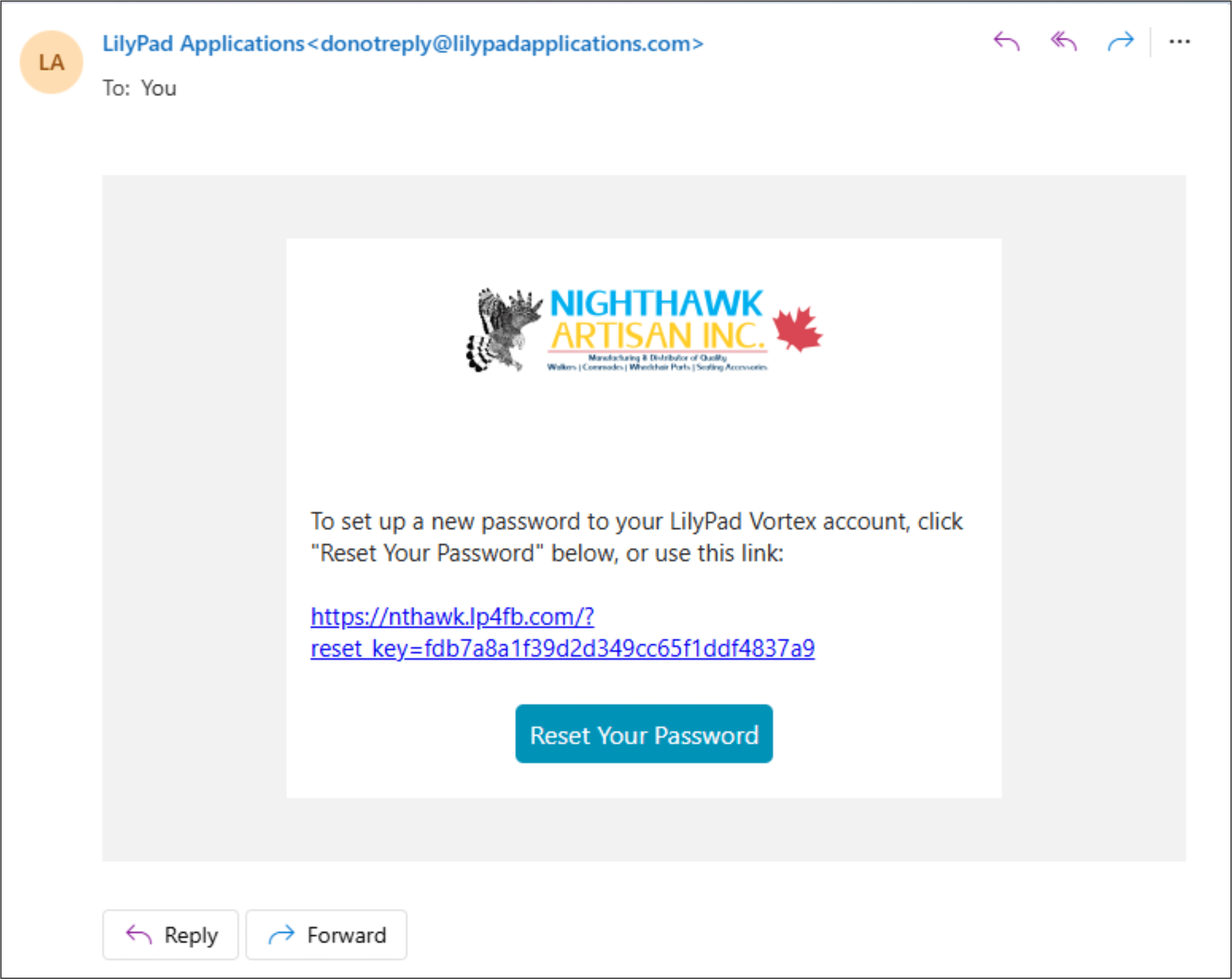1232x979 pixels.
Task: Click the LilyPad Applications sender name
Action: [x=203, y=44]
